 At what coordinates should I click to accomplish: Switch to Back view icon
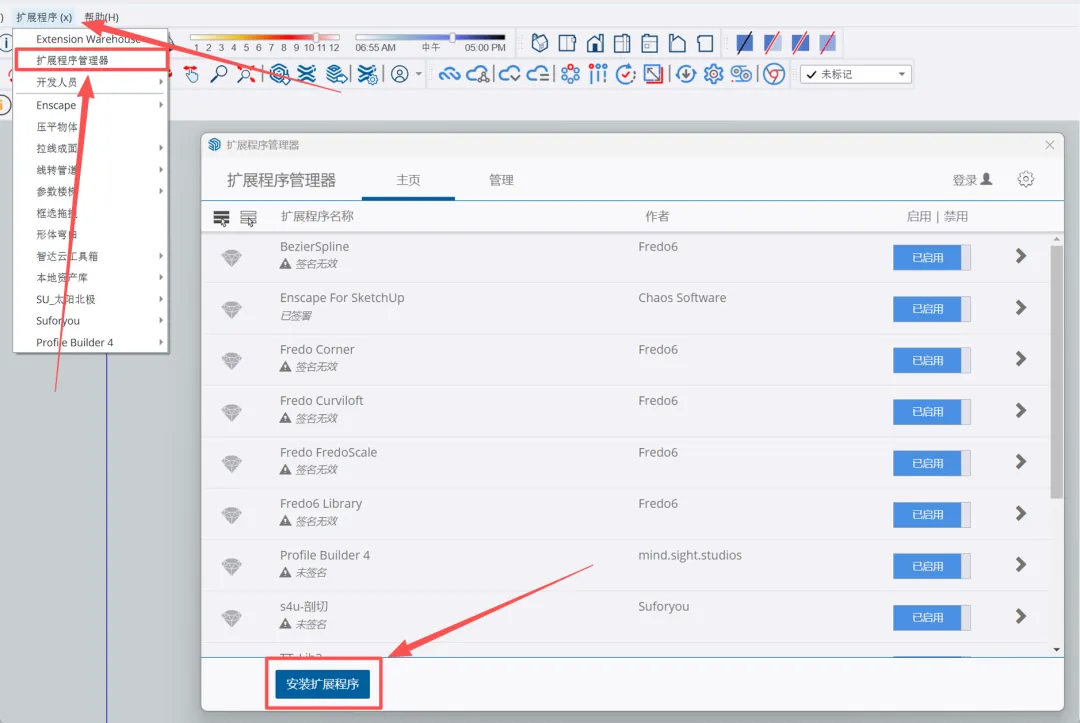click(650, 43)
